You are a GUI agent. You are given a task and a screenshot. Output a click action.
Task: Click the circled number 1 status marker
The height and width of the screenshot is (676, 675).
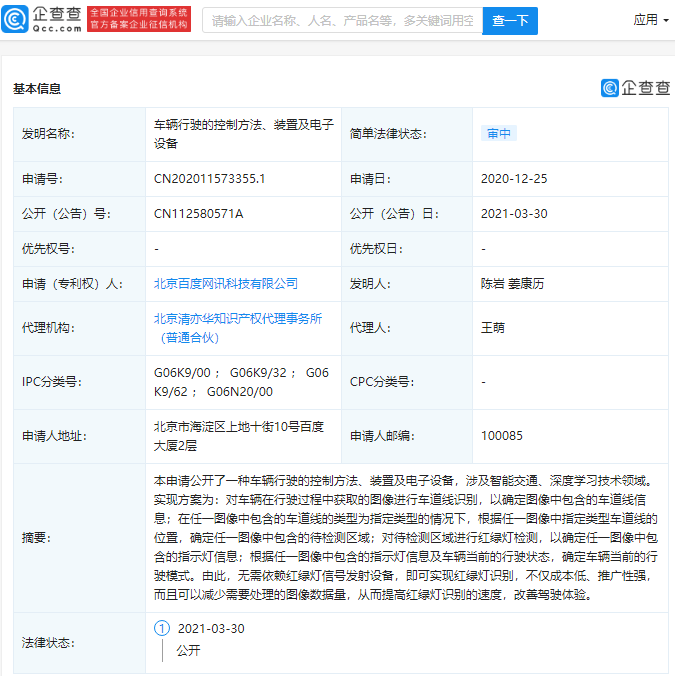point(162,628)
